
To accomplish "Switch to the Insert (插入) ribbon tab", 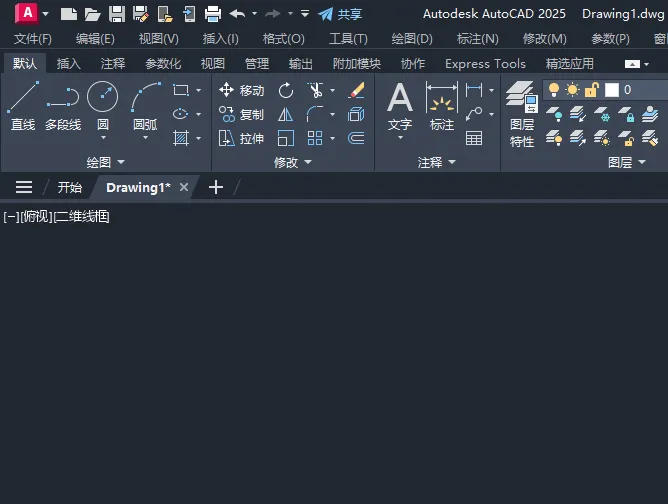I will (69, 64).
